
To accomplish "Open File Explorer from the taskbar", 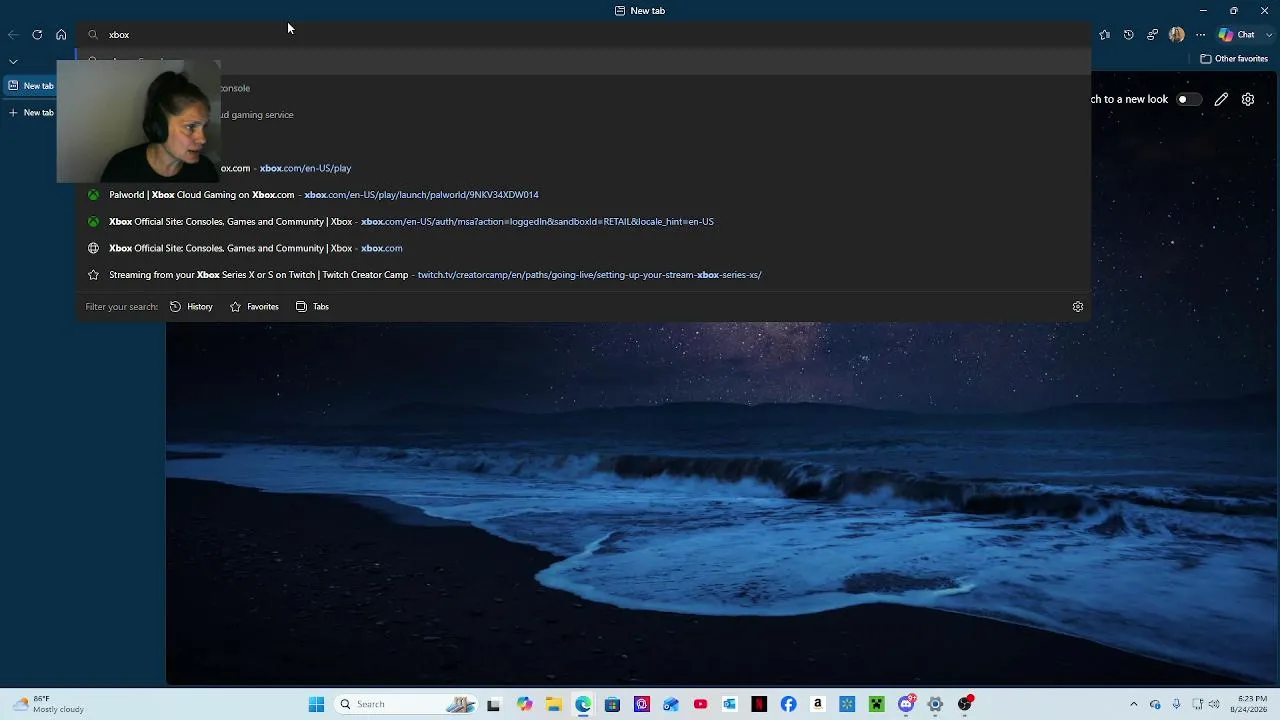I will (553, 704).
